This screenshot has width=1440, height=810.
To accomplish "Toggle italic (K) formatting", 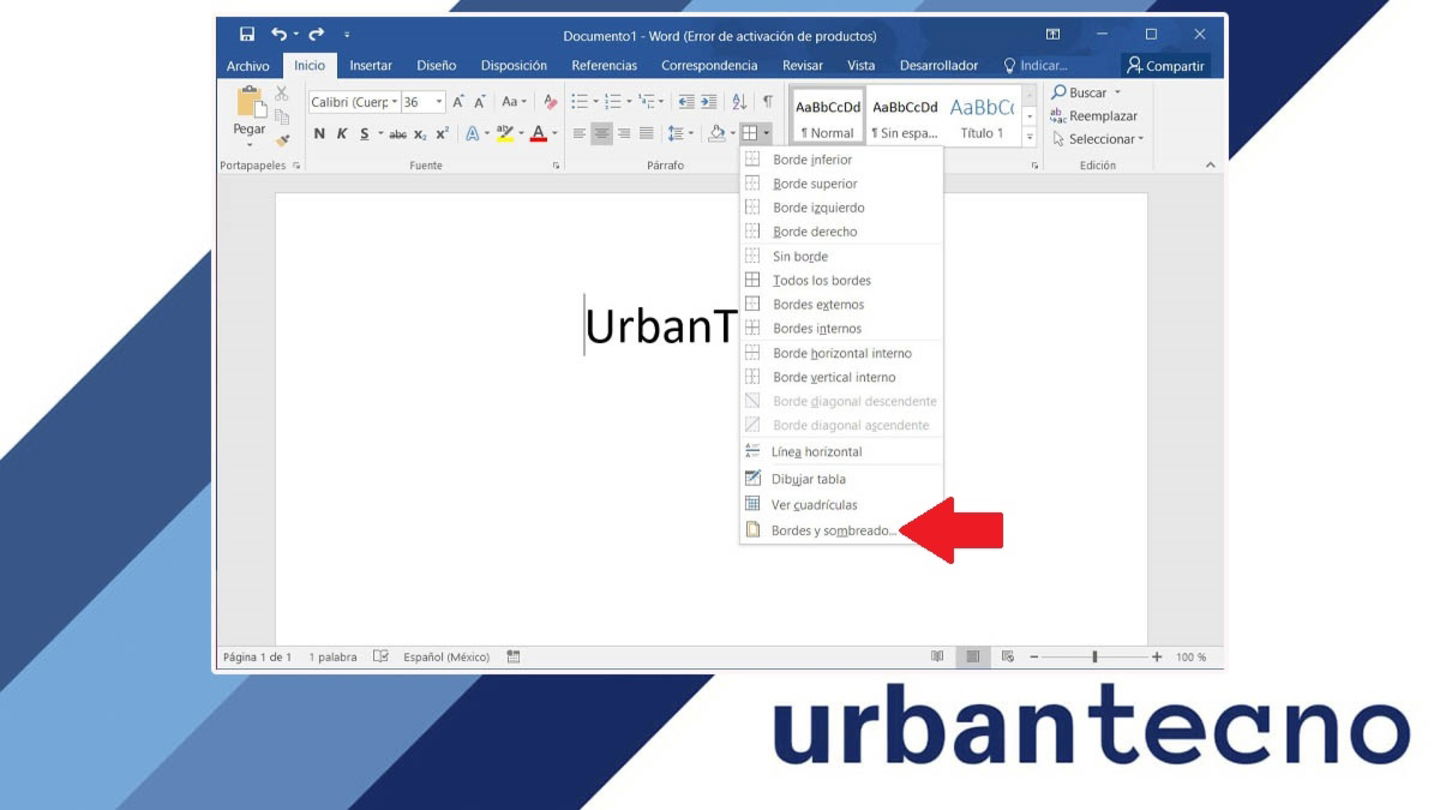I will pyautogui.click(x=342, y=134).
